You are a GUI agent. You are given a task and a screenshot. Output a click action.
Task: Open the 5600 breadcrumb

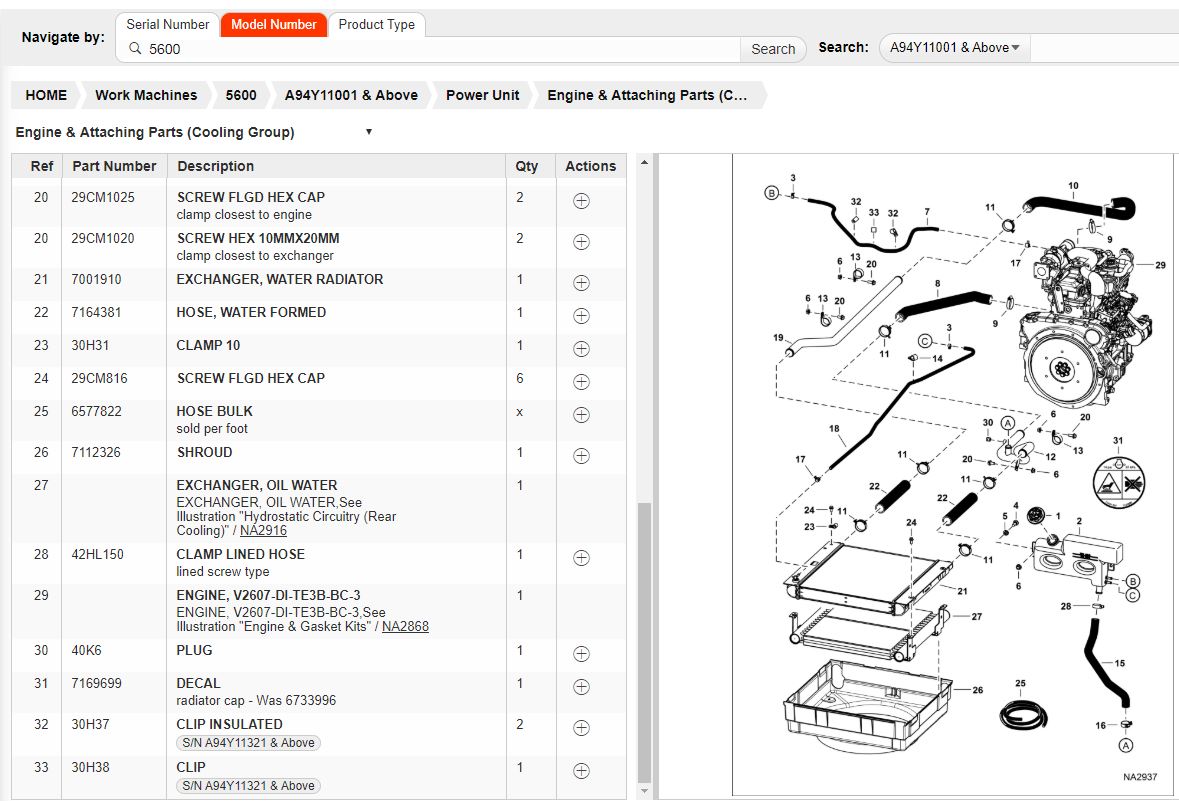(x=241, y=96)
